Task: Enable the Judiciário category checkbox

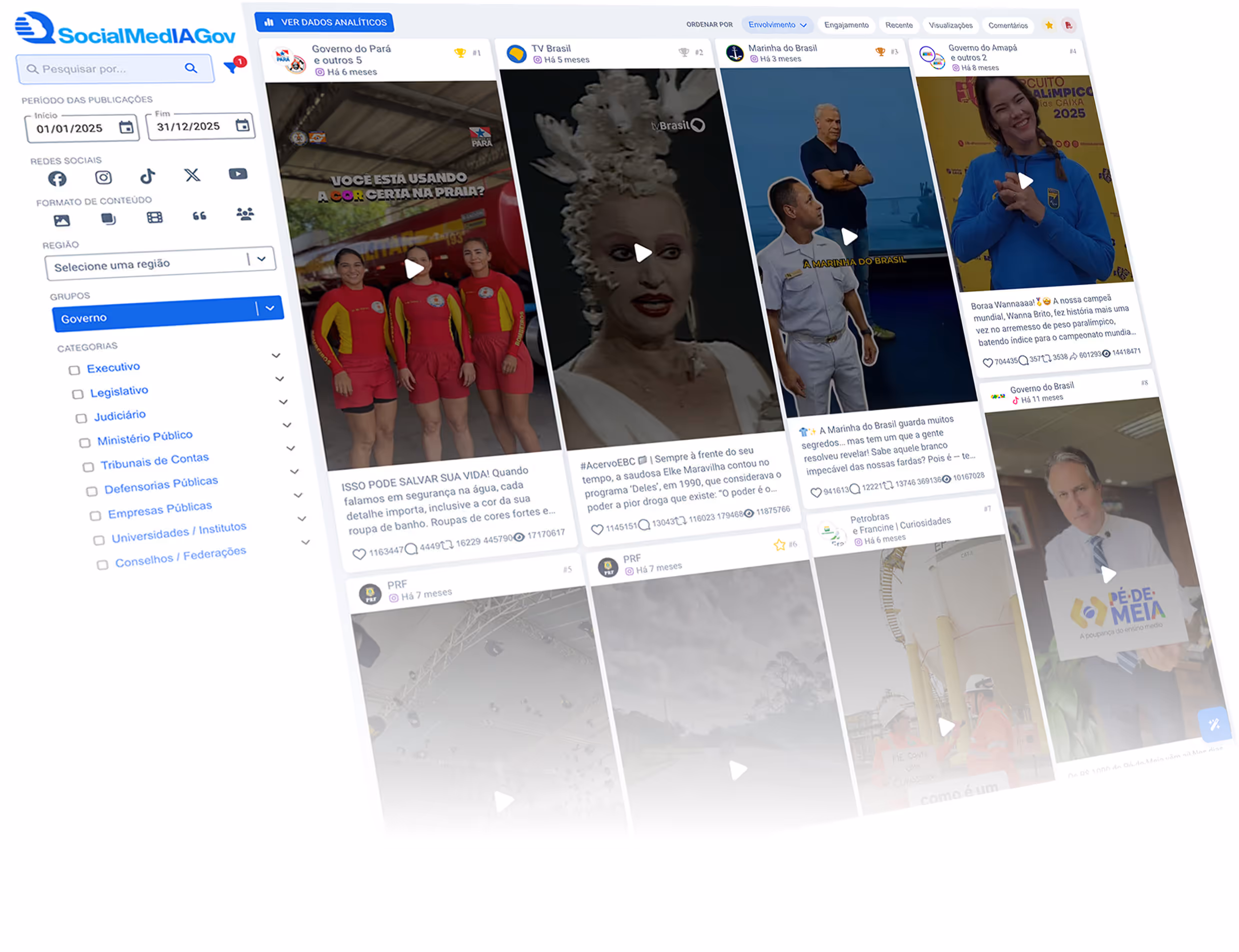Action: click(81, 418)
